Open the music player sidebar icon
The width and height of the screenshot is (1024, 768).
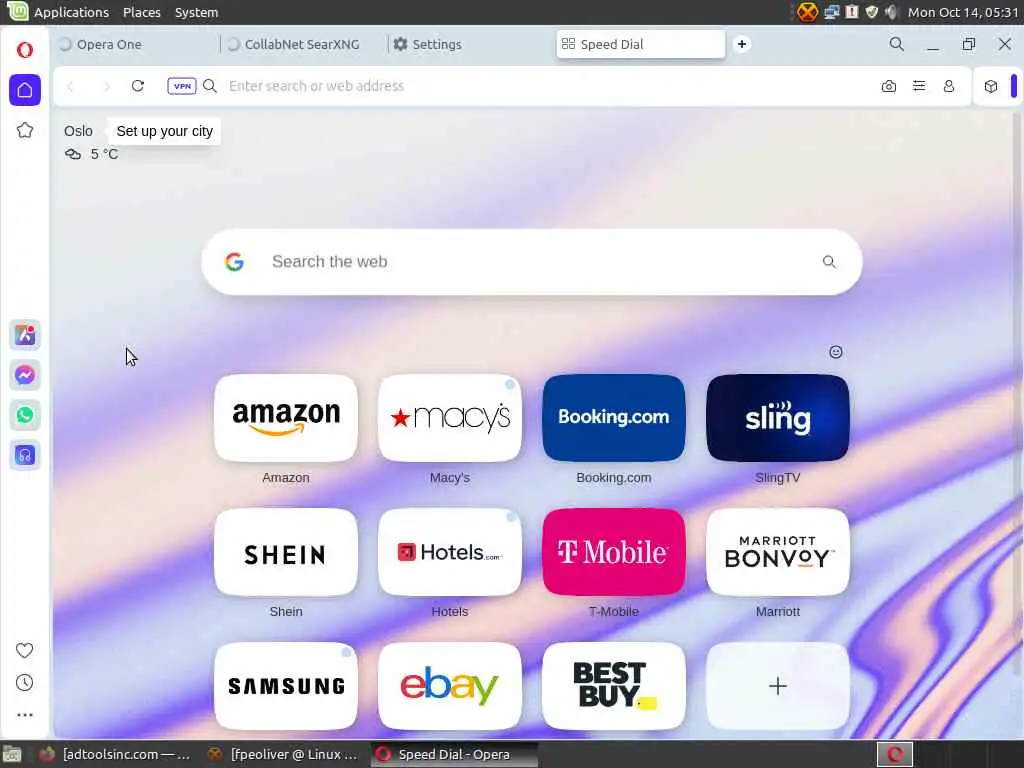tap(25, 455)
